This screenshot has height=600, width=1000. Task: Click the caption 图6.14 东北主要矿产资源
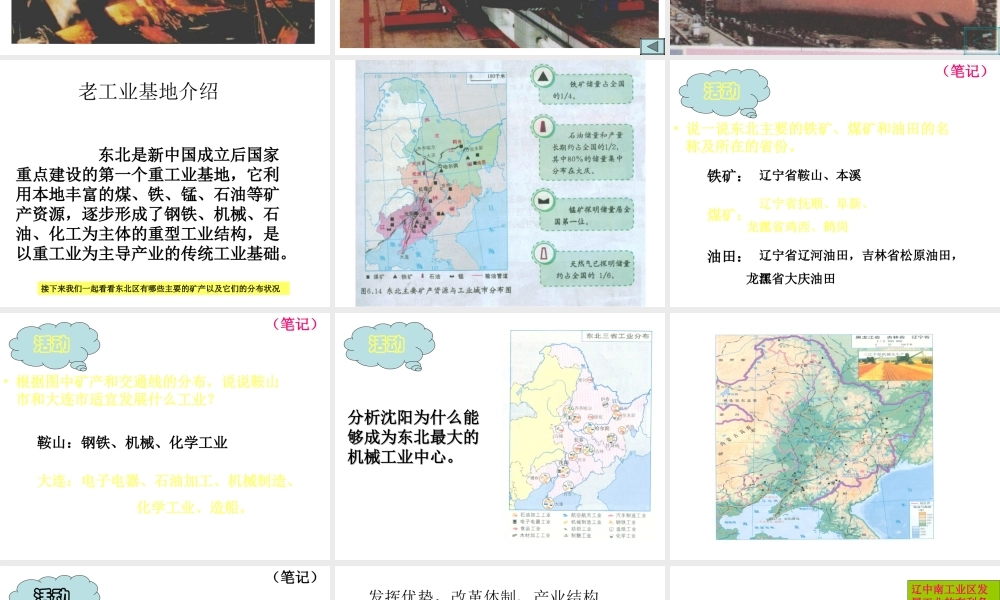436,291
